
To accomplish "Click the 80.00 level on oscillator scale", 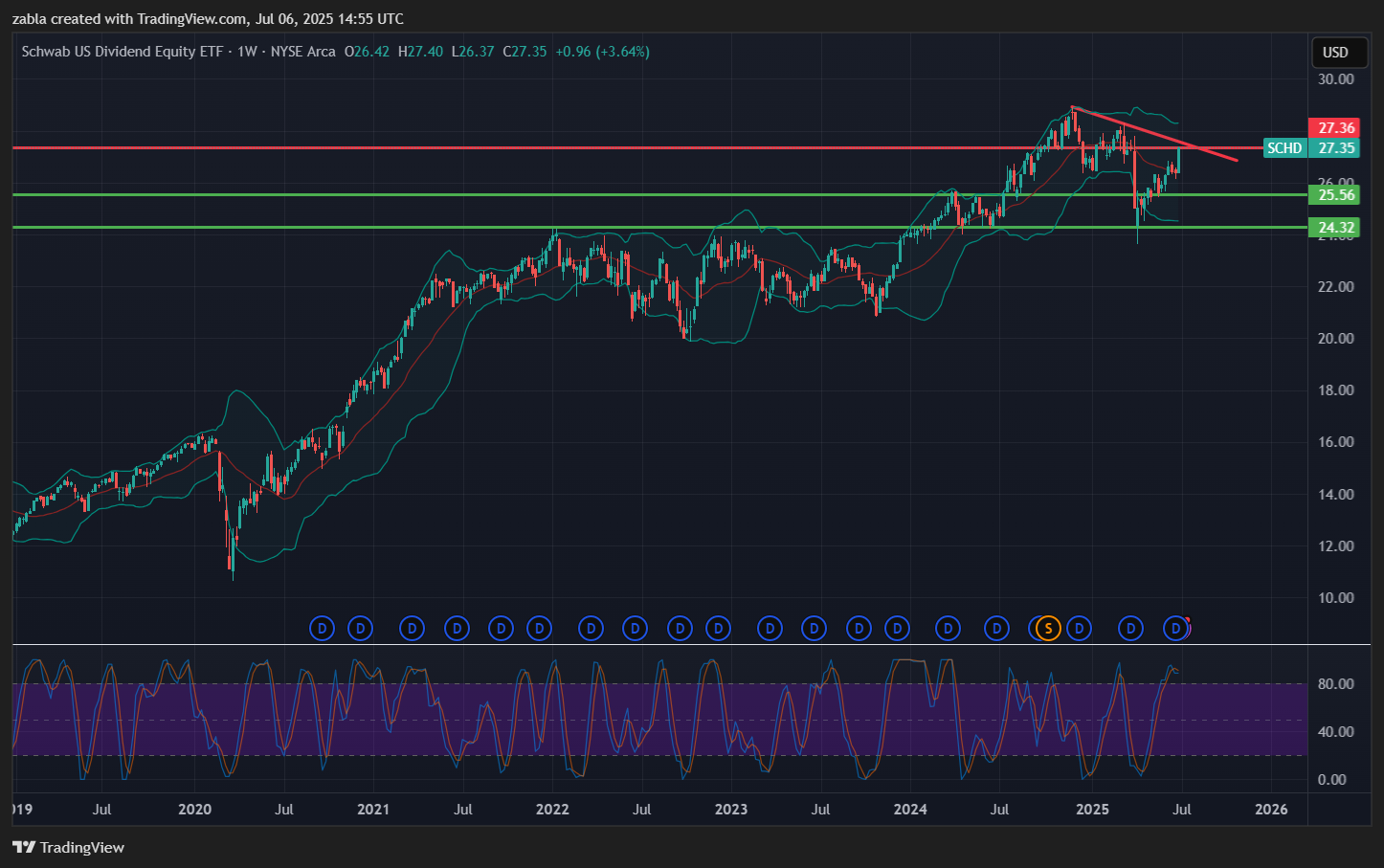I will click(x=1335, y=684).
